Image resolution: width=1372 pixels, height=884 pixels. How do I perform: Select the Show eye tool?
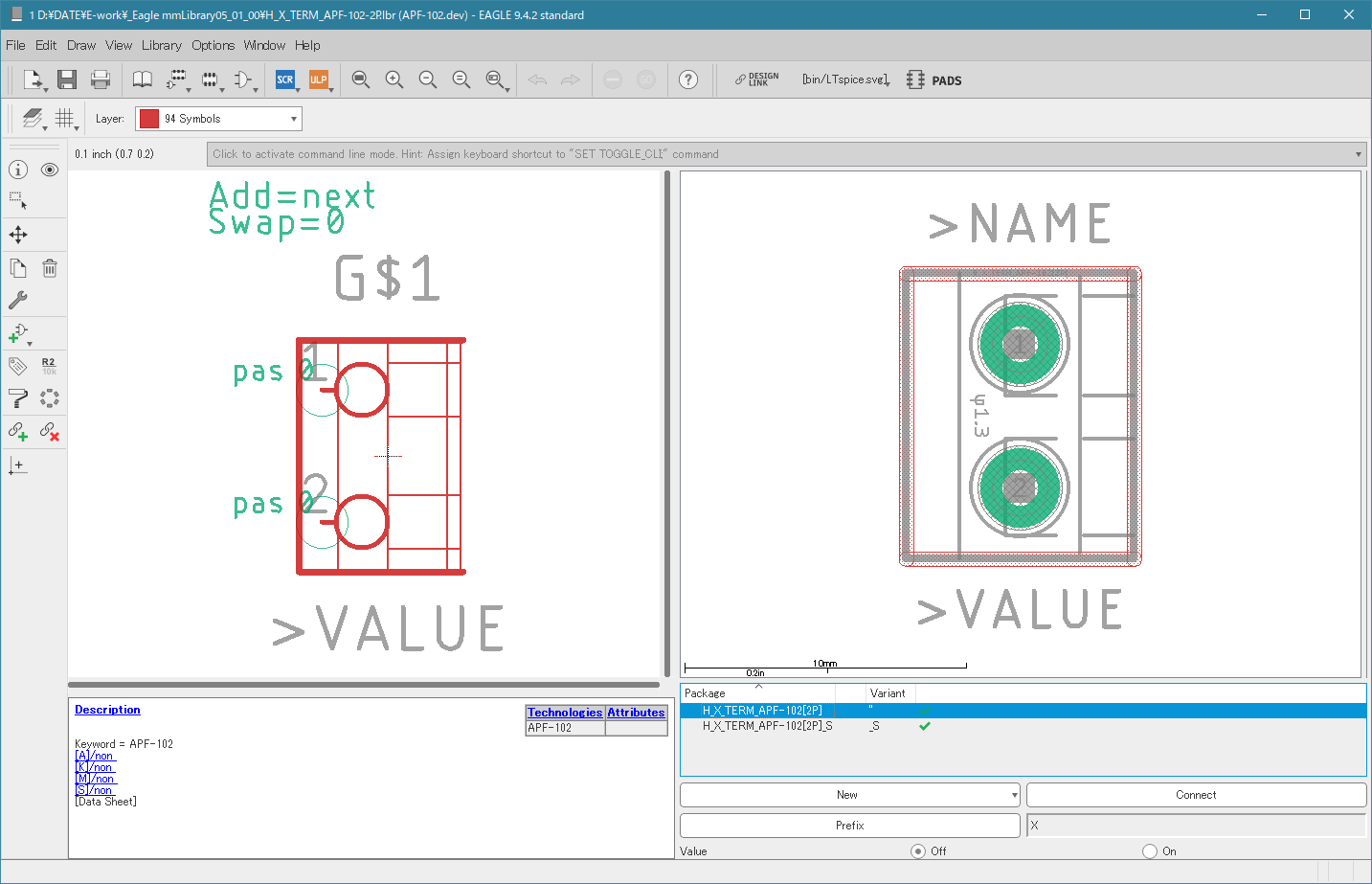pos(50,170)
